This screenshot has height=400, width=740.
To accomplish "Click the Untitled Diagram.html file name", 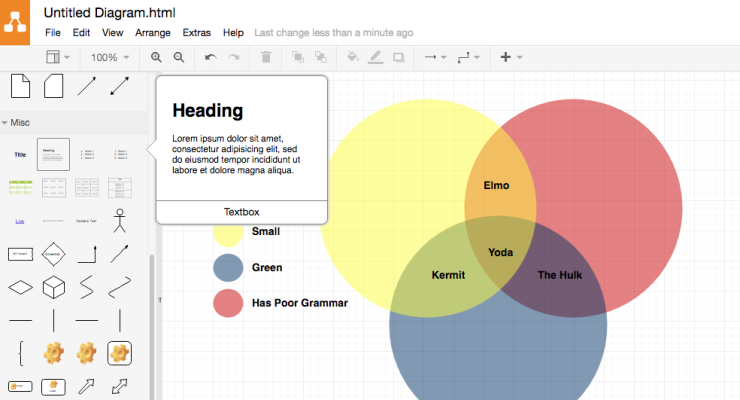I will pyautogui.click(x=110, y=12).
